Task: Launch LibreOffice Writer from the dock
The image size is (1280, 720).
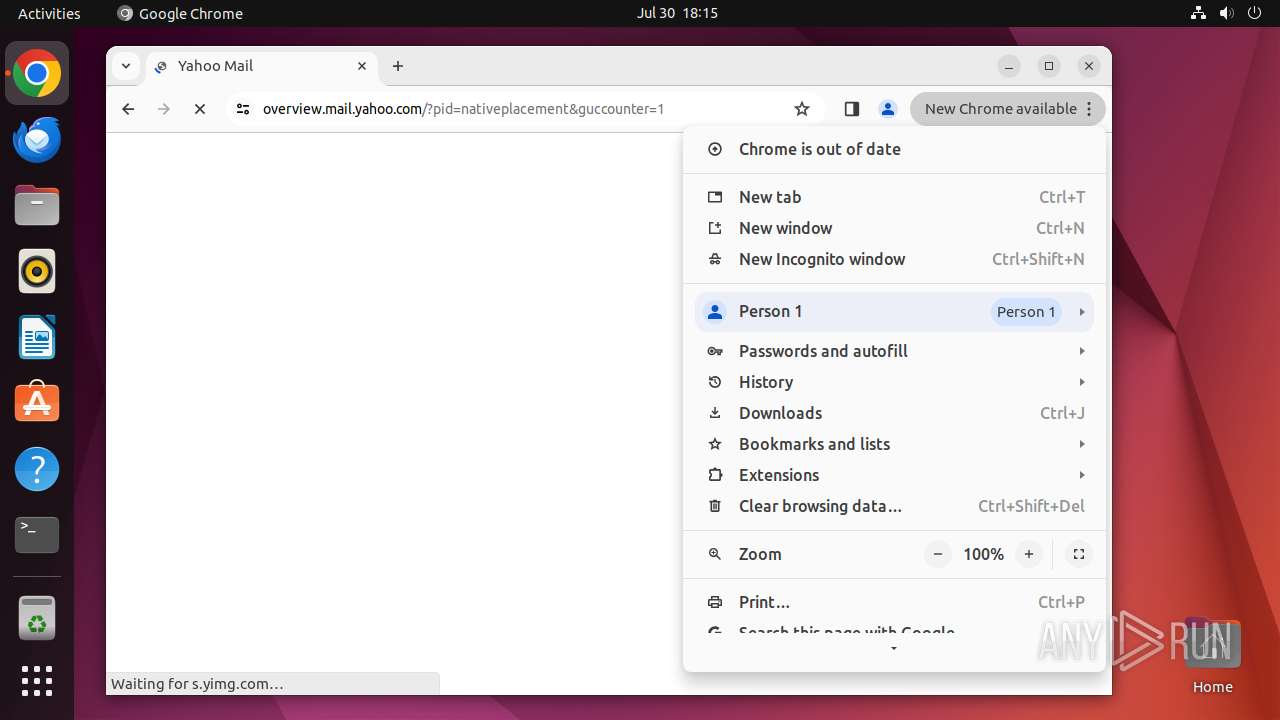Action: pos(37,337)
